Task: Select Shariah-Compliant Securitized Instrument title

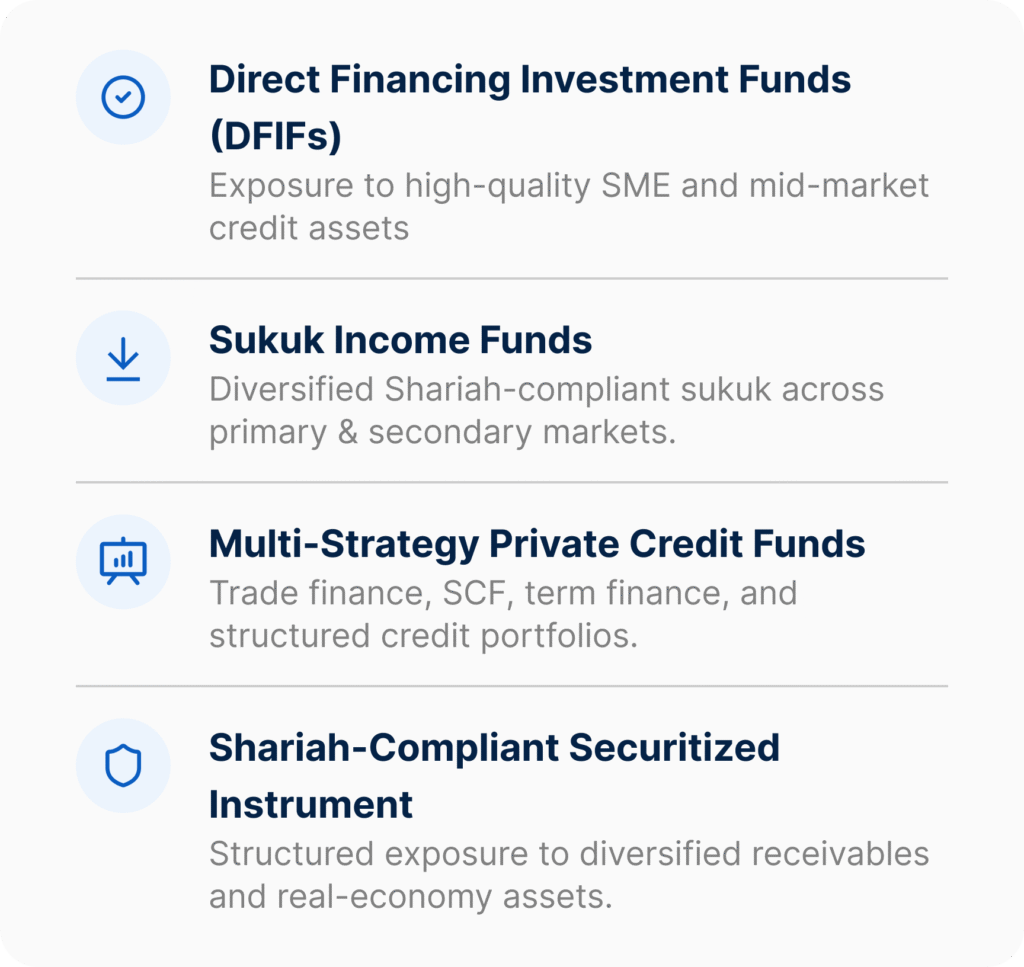Action: pos(494,747)
